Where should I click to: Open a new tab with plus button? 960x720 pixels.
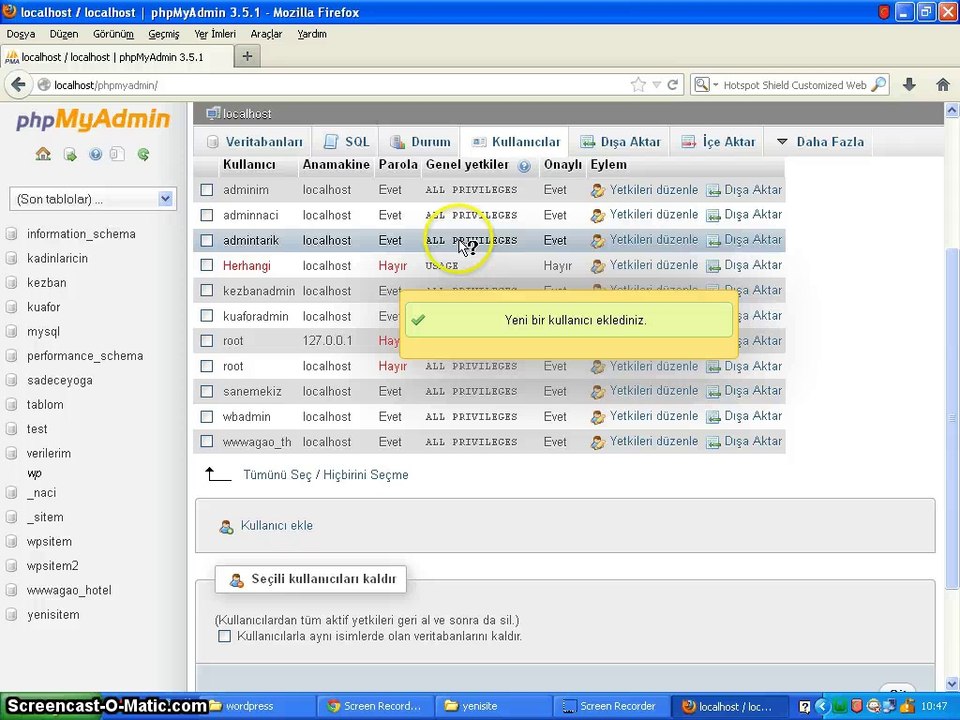pyautogui.click(x=247, y=56)
